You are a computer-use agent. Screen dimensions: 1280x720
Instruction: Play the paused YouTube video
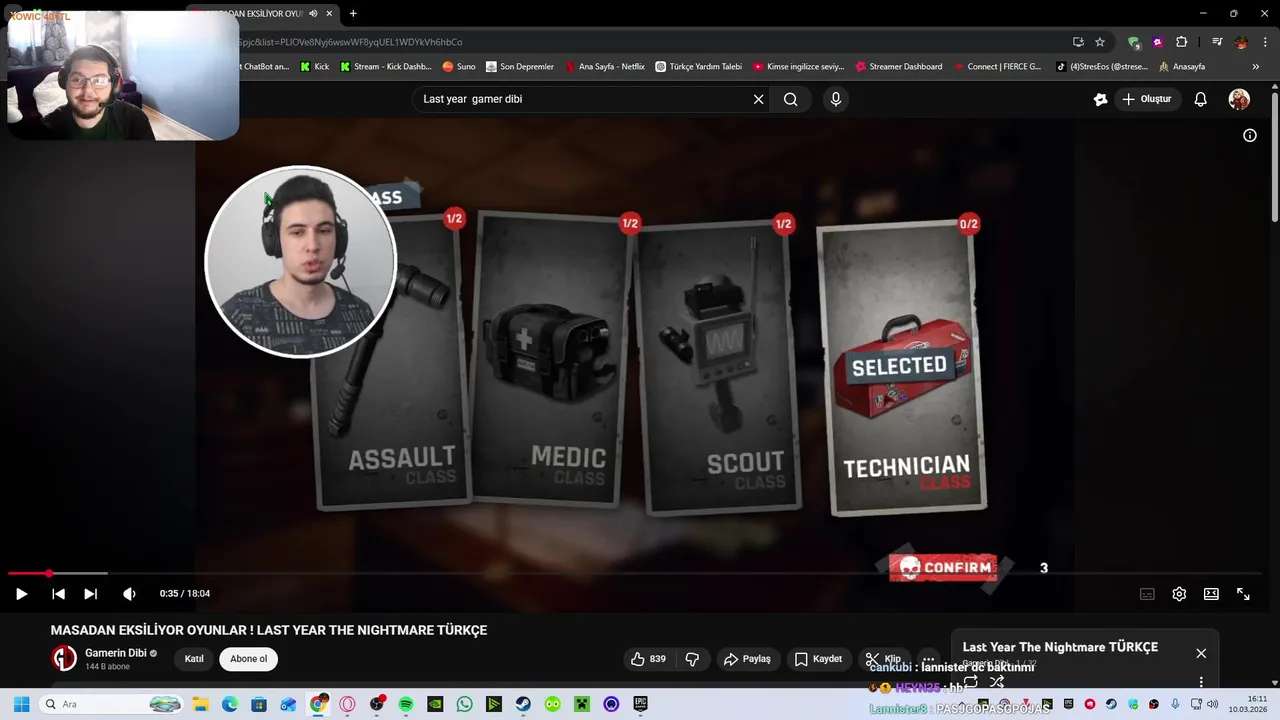pyautogui.click(x=21, y=594)
